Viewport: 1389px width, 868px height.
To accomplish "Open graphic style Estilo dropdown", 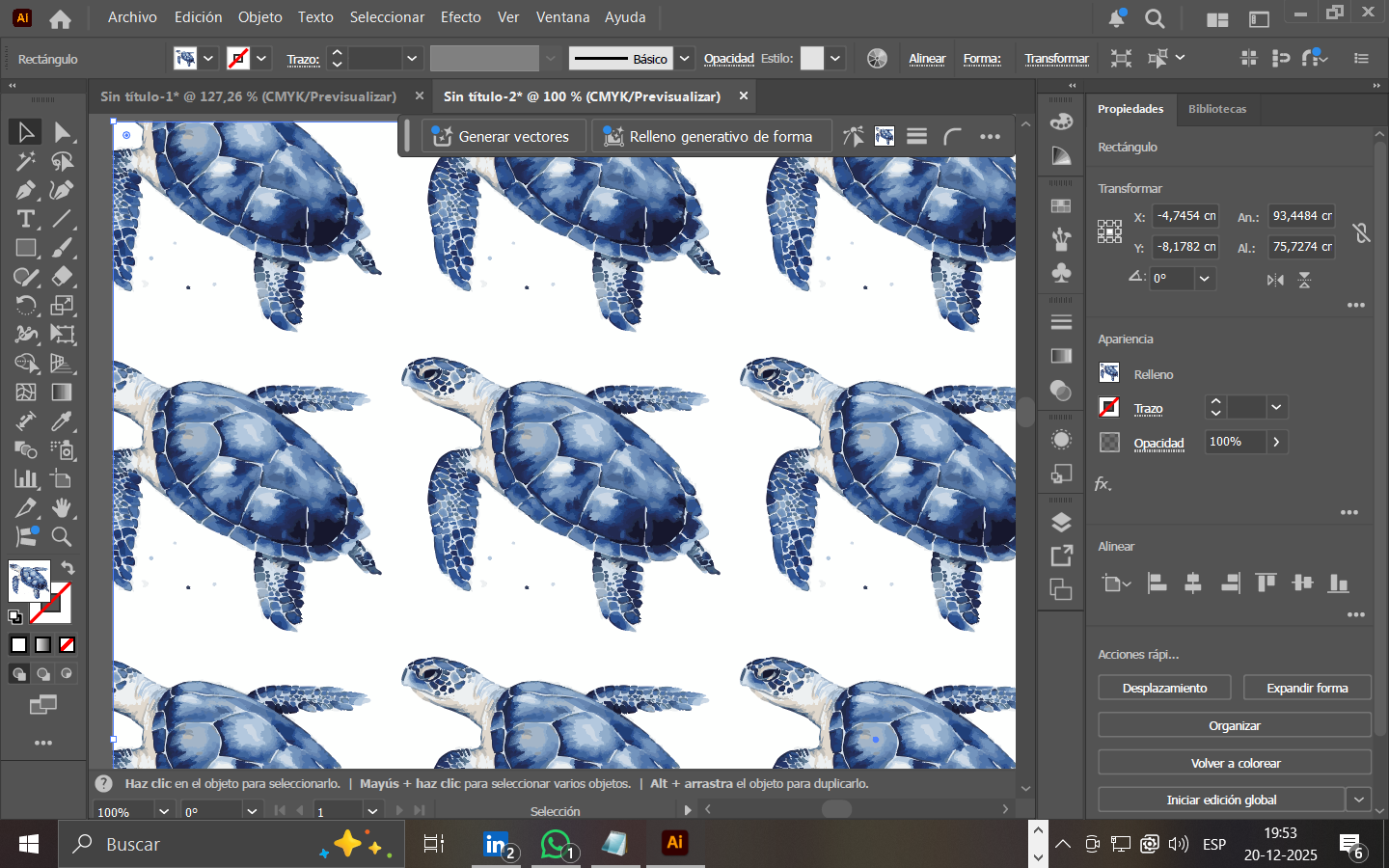I will coord(835,59).
